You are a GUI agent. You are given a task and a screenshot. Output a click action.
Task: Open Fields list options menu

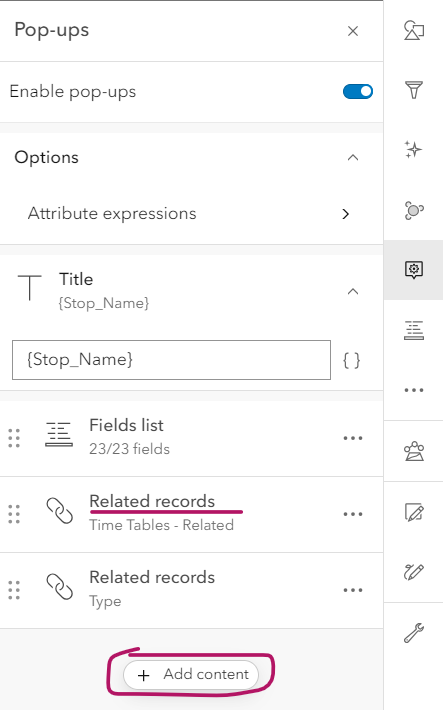pyautogui.click(x=353, y=438)
